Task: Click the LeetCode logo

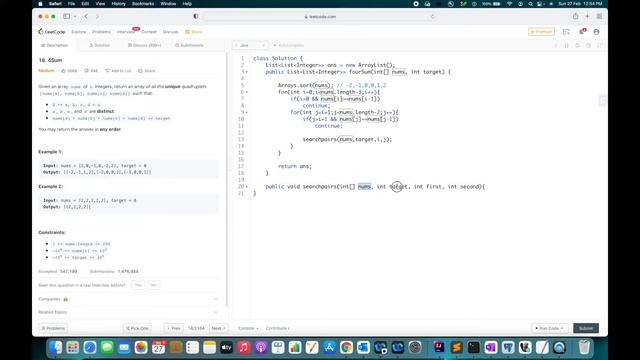Action: point(51,31)
